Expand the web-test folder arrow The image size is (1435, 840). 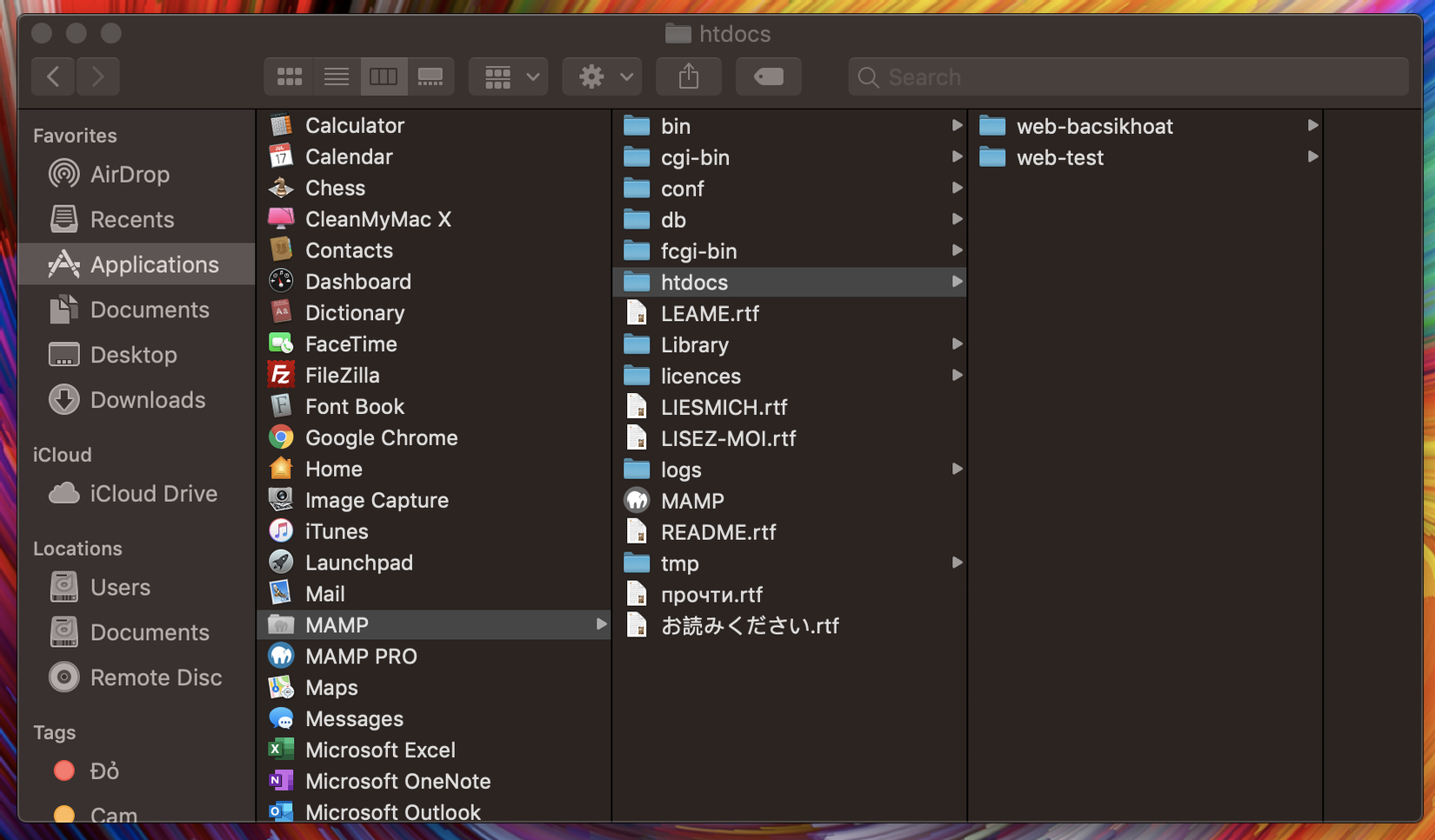pyautogui.click(x=1312, y=157)
